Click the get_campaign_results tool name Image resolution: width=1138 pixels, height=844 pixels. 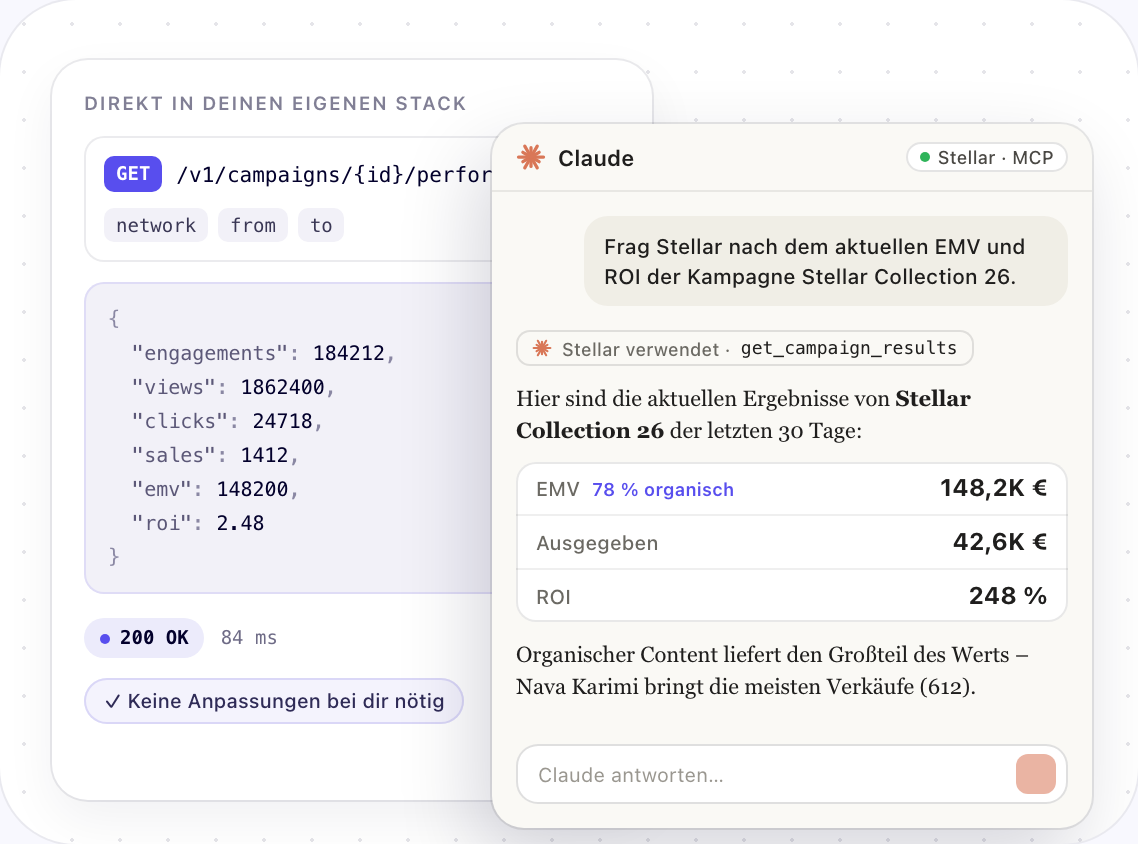pos(848,348)
